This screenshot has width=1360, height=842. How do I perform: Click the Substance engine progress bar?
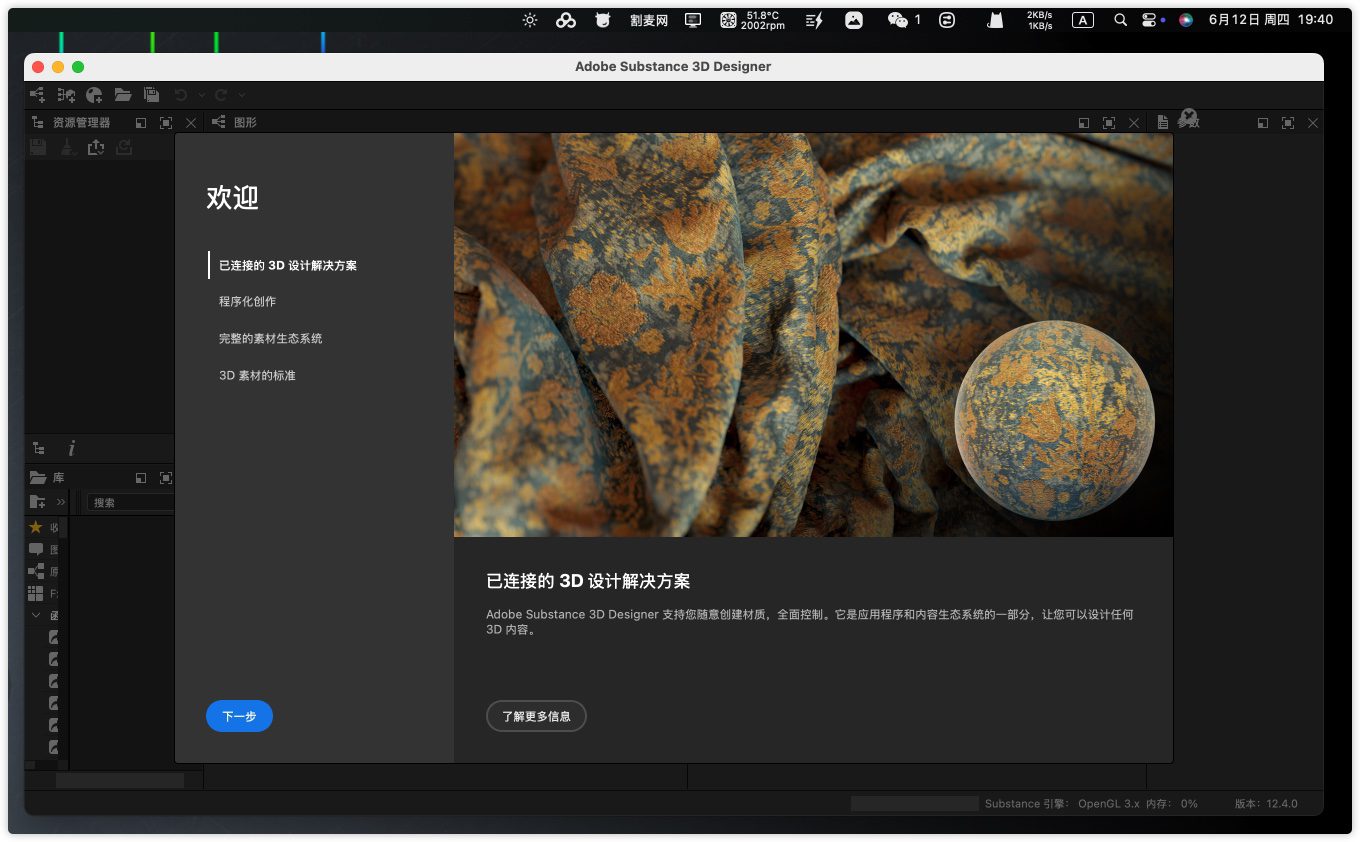(x=915, y=803)
